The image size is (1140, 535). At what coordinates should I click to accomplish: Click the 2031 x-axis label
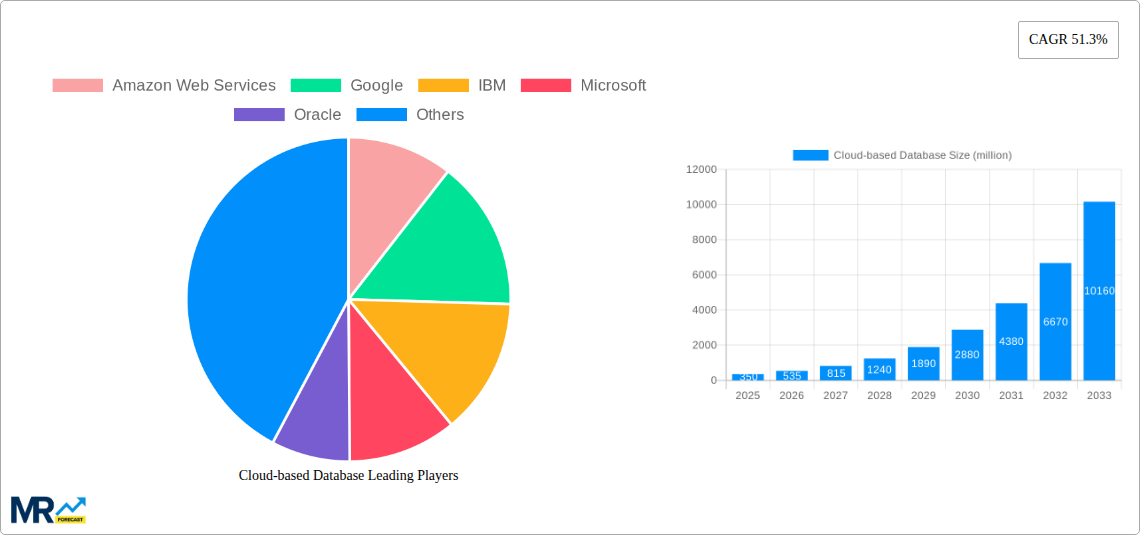(1011, 395)
